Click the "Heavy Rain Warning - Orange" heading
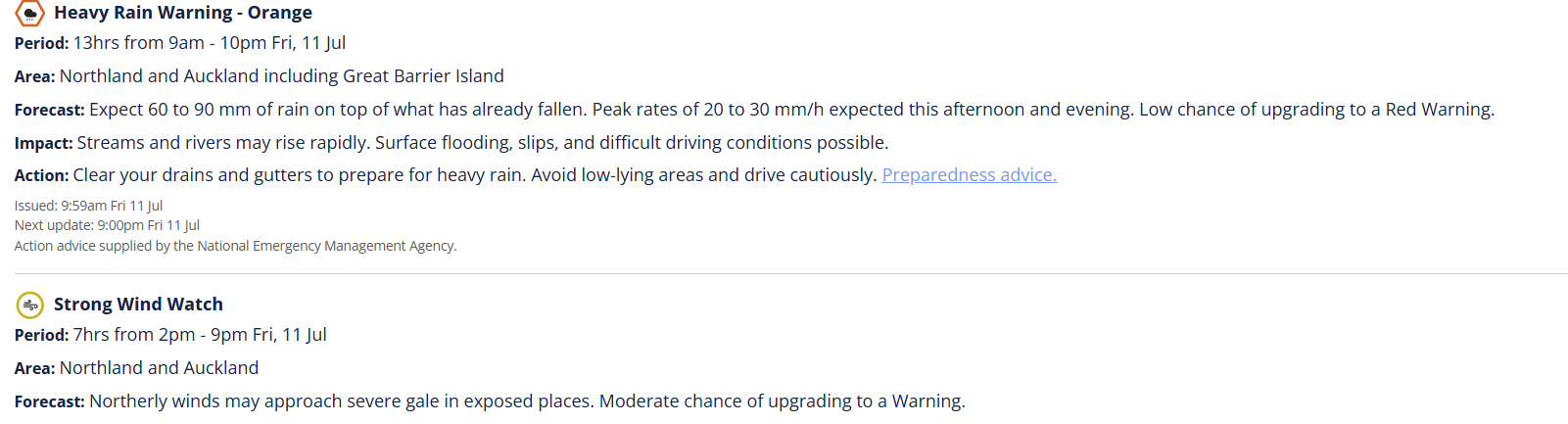Screen dimensions: 1568x424 [x=183, y=13]
